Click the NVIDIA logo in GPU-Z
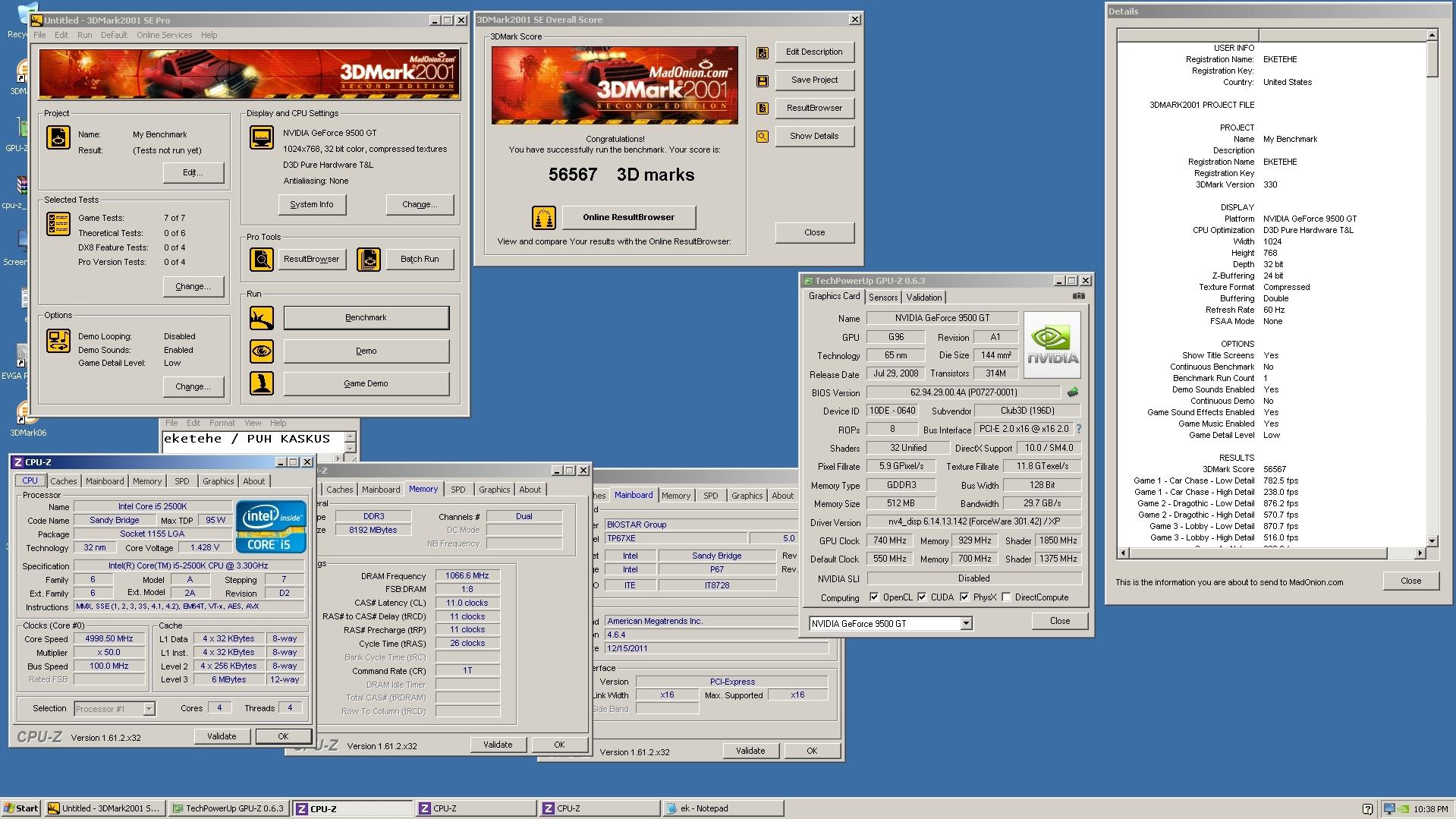The width and height of the screenshot is (1456, 819). [x=1052, y=345]
